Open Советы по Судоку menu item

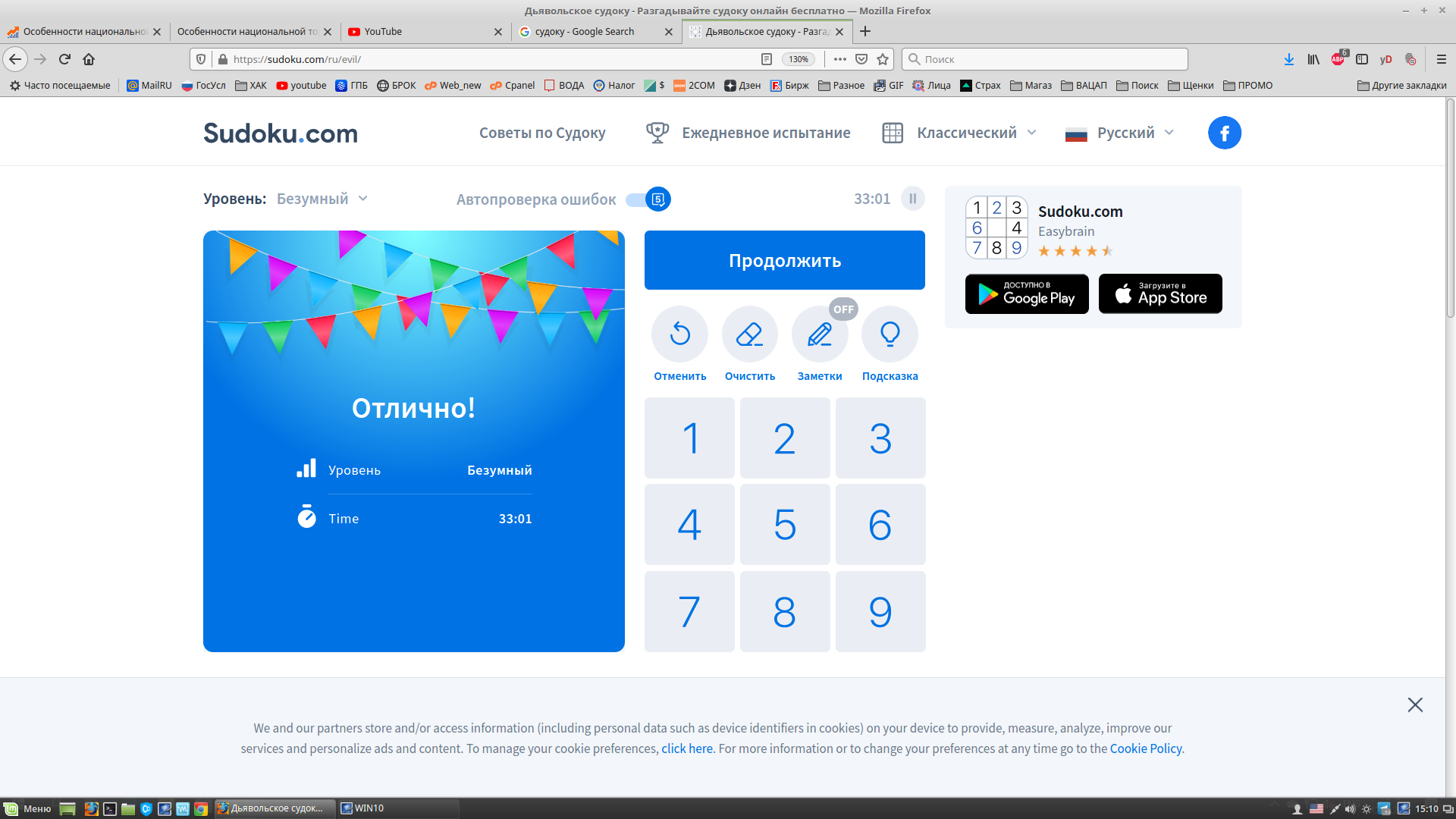pyautogui.click(x=542, y=133)
